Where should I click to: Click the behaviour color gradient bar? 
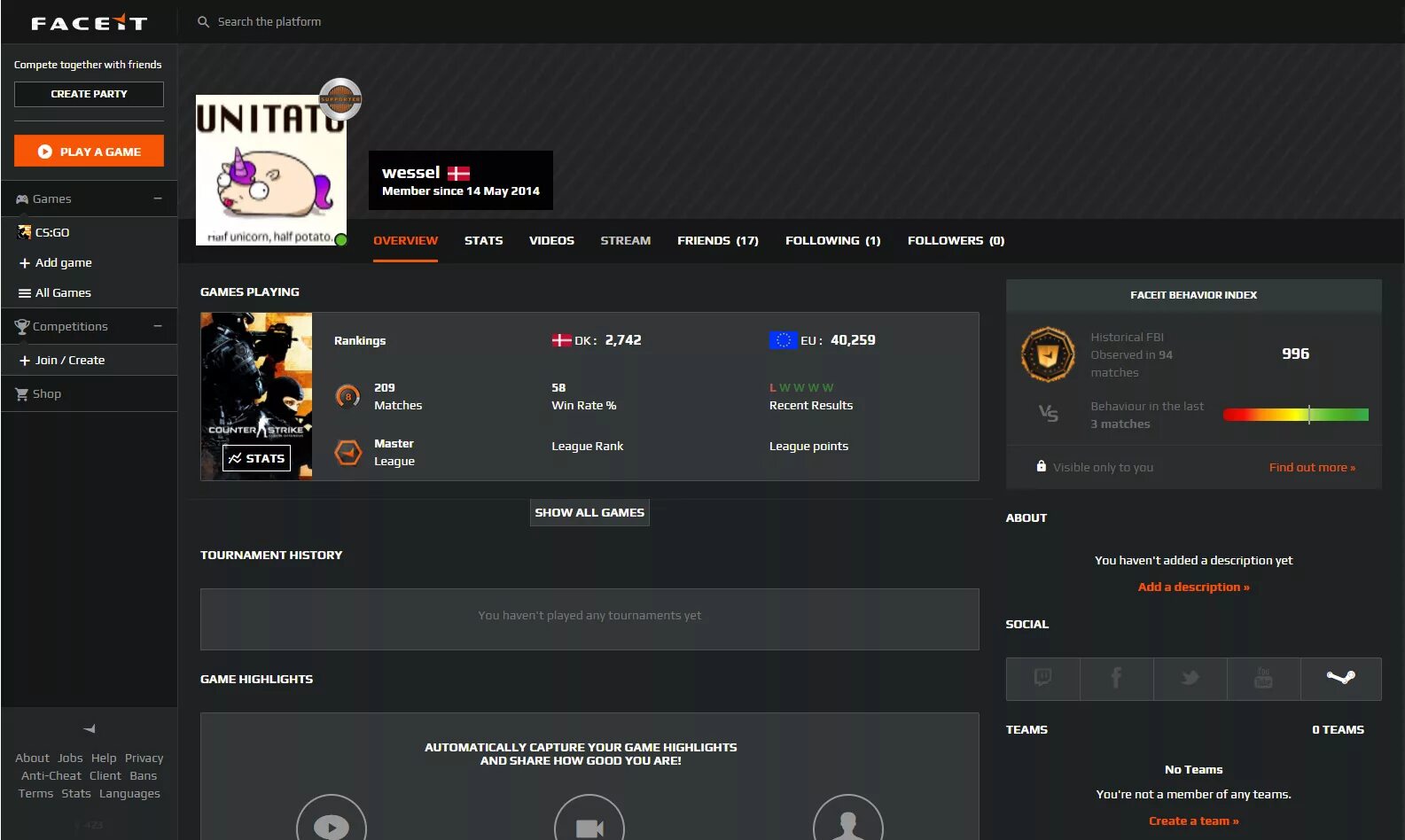tap(1295, 415)
